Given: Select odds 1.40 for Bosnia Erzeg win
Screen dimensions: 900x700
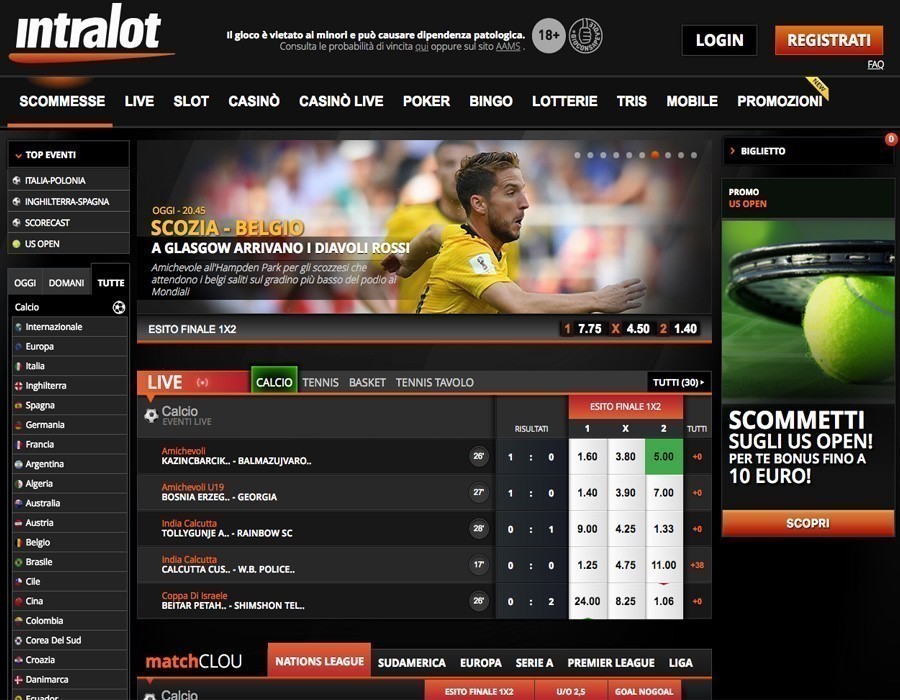Looking at the screenshot, I should pos(588,493).
